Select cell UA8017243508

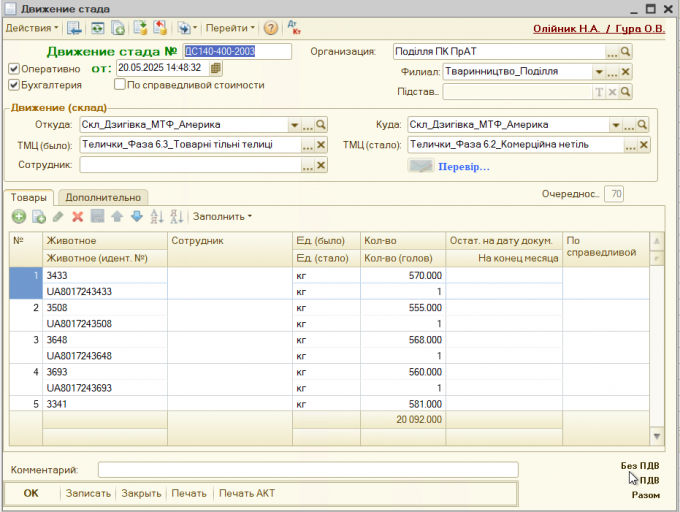(x=105, y=323)
